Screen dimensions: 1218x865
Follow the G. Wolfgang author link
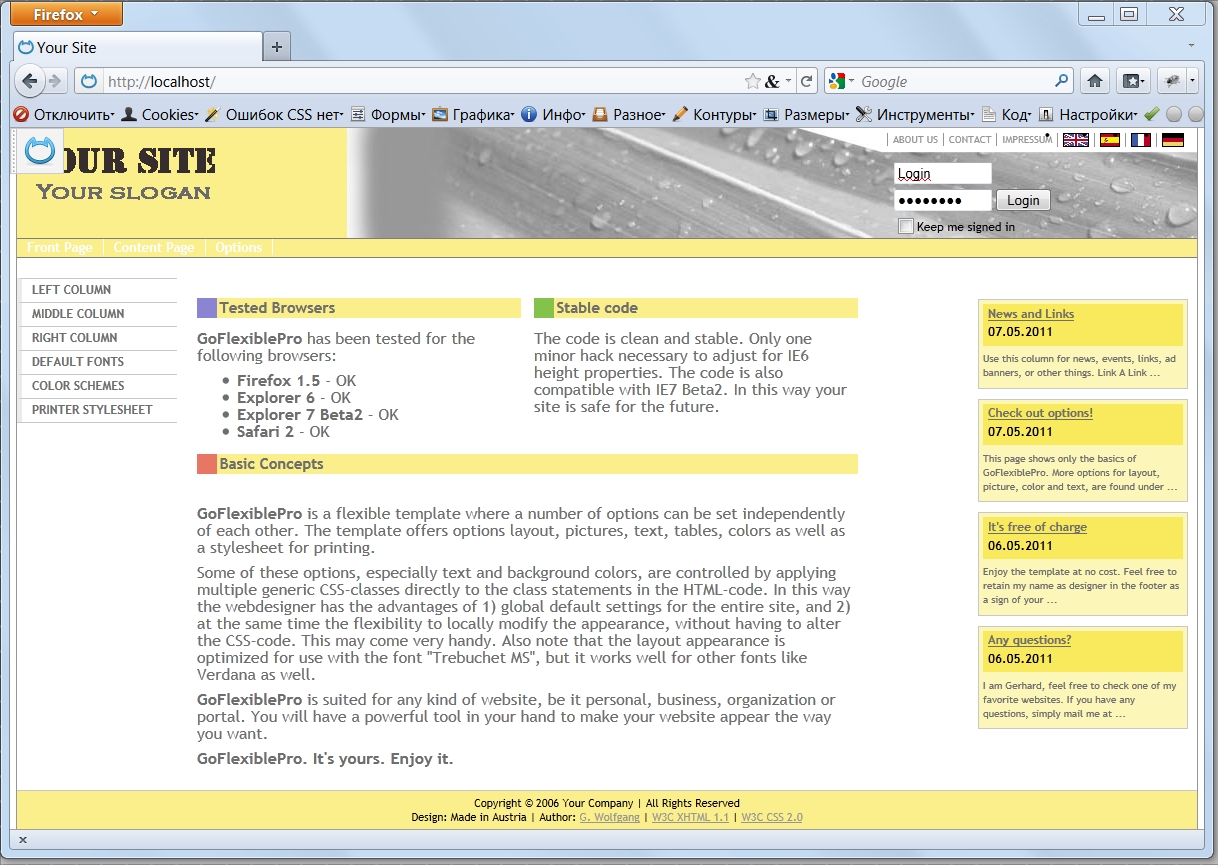click(x=609, y=817)
